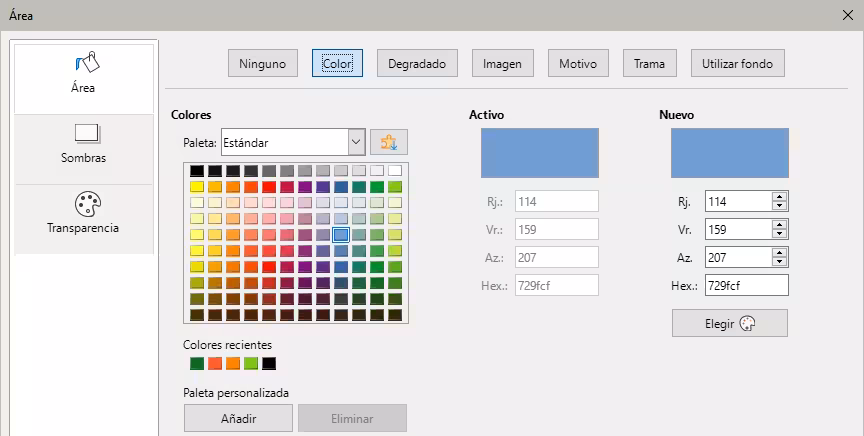Pick the bright yellow swatch in second row
This screenshot has width=864, height=436.
click(197, 187)
